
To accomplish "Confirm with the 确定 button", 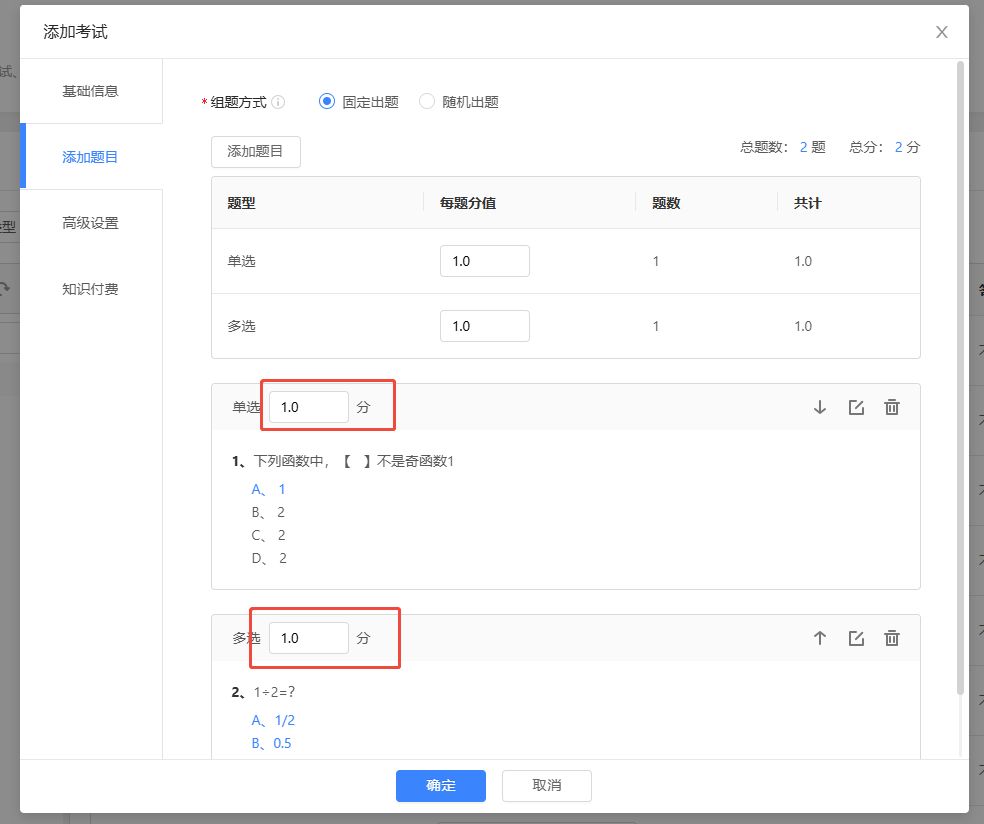I will coord(440,785).
